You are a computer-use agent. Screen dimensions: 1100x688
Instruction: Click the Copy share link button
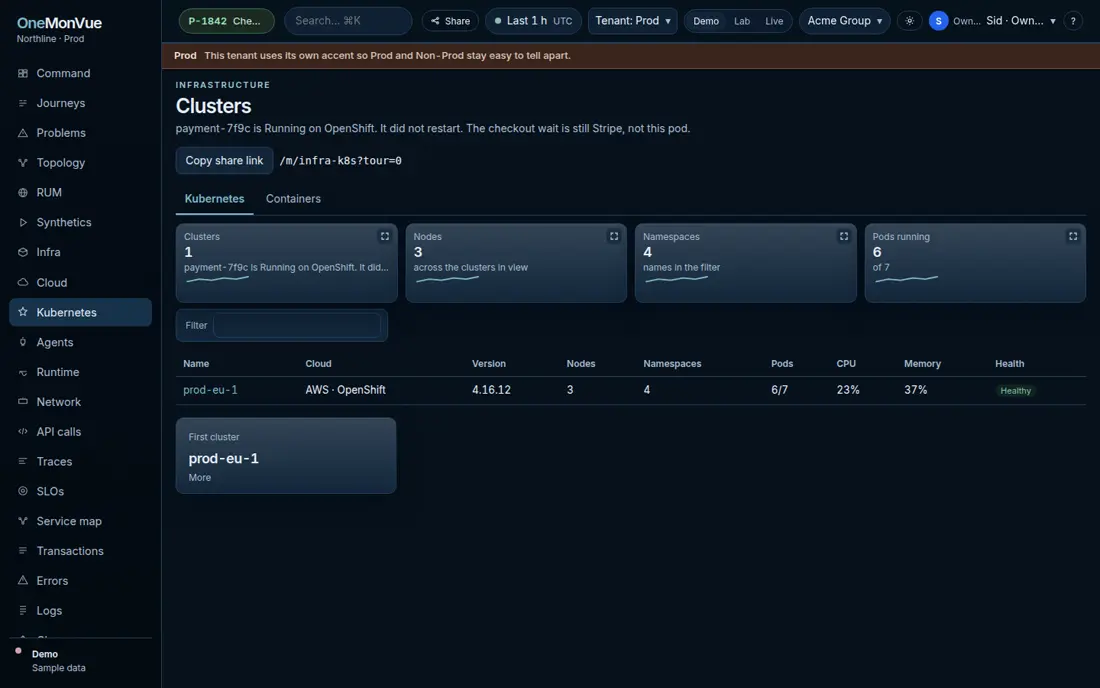(224, 161)
